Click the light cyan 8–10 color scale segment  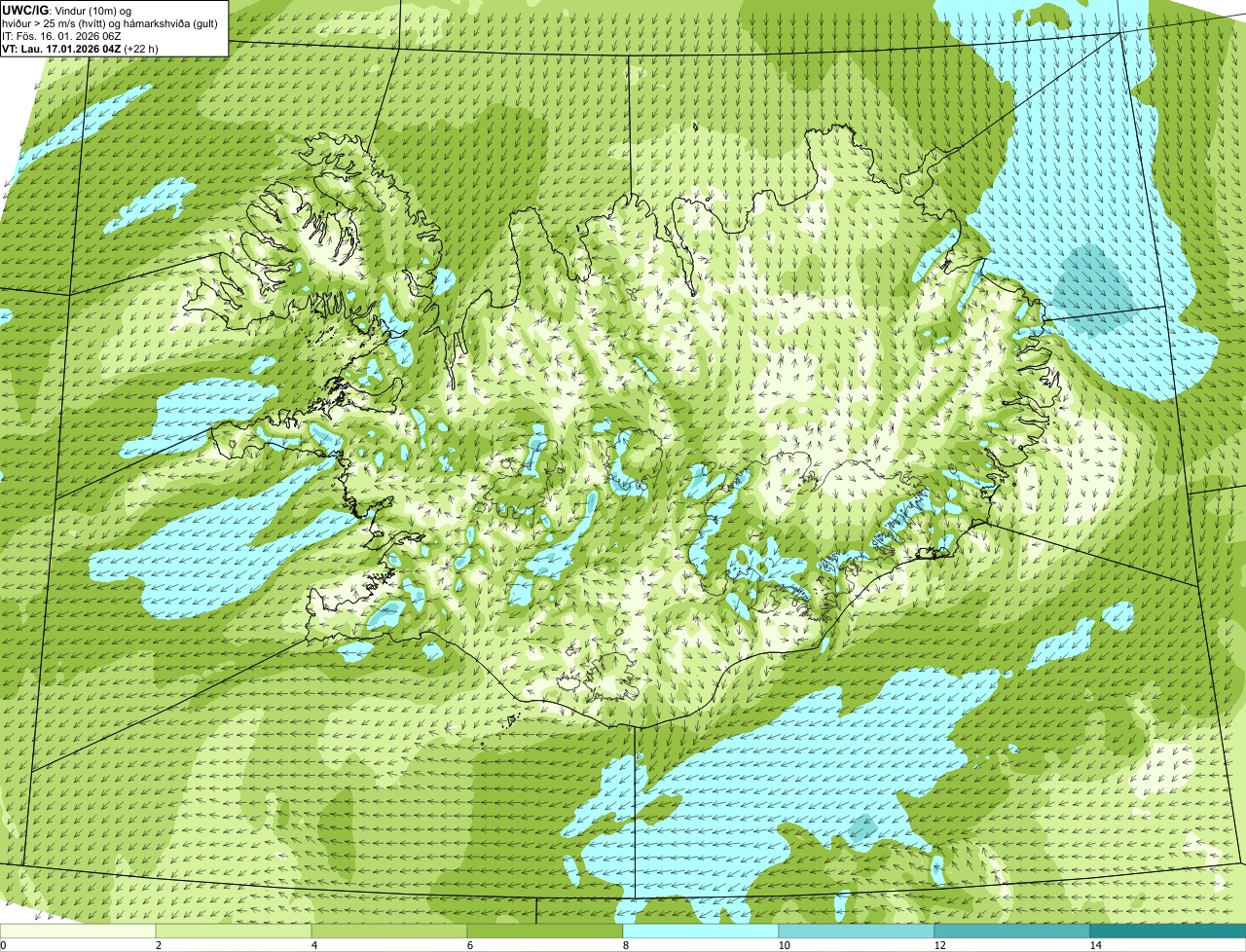point(701,931)
